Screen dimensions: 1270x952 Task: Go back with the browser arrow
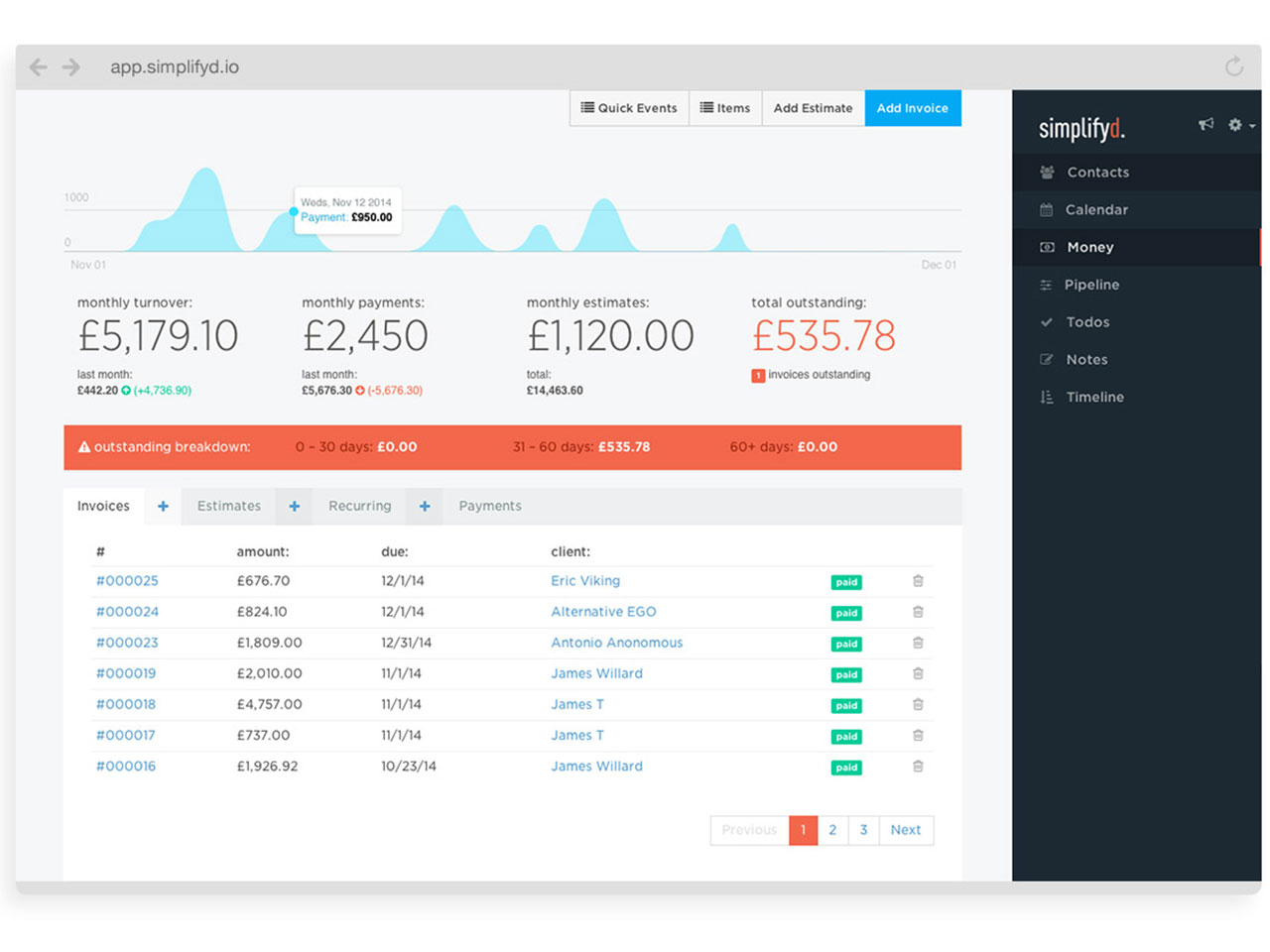point(39,66)
